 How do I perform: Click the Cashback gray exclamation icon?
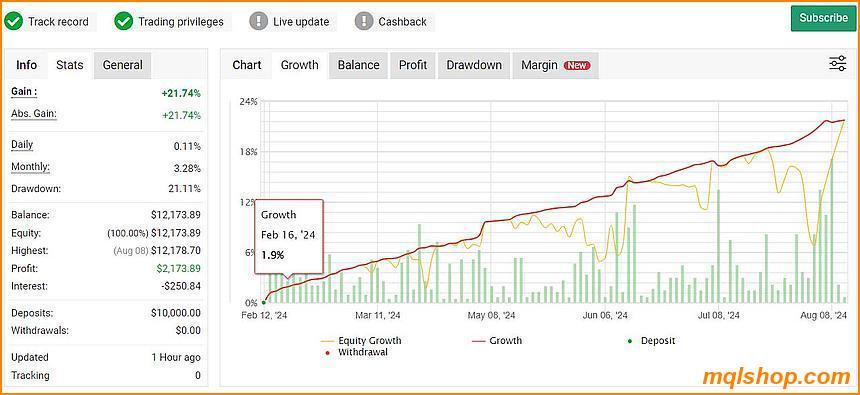point(364,21)
